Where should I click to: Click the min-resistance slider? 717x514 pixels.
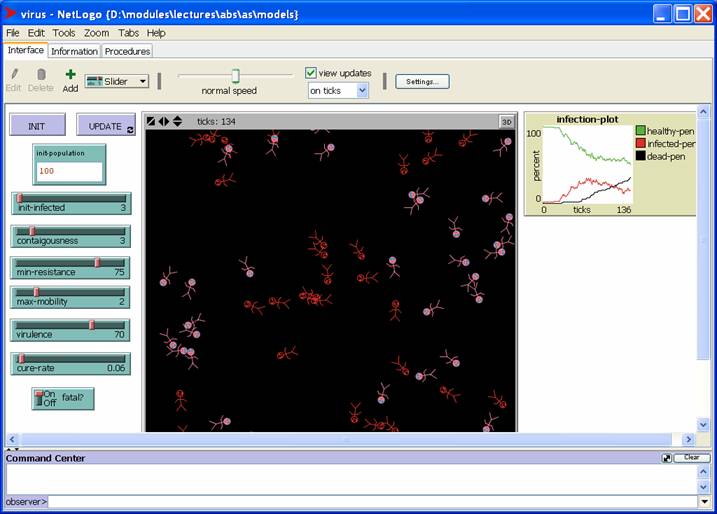click(70, 268)
